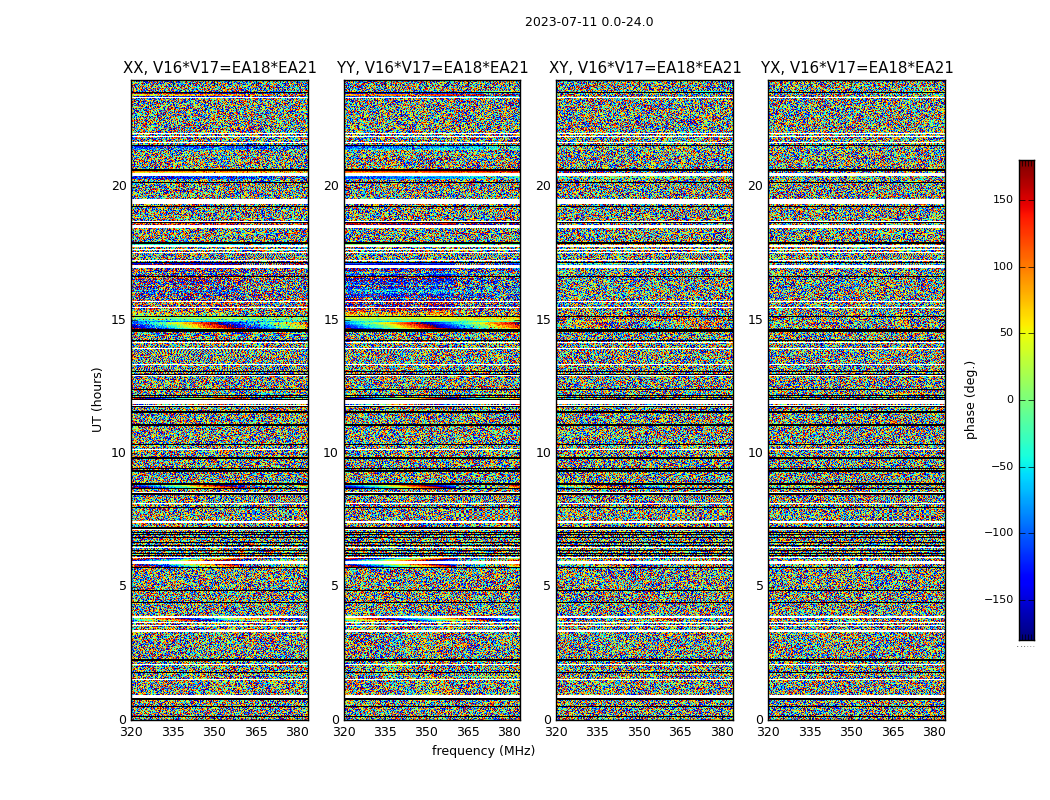Screen dimensions: 1050x800
Task: Click the 10 hour tick of XY panel
Action: pyautogui.click(x=544, y=453)
